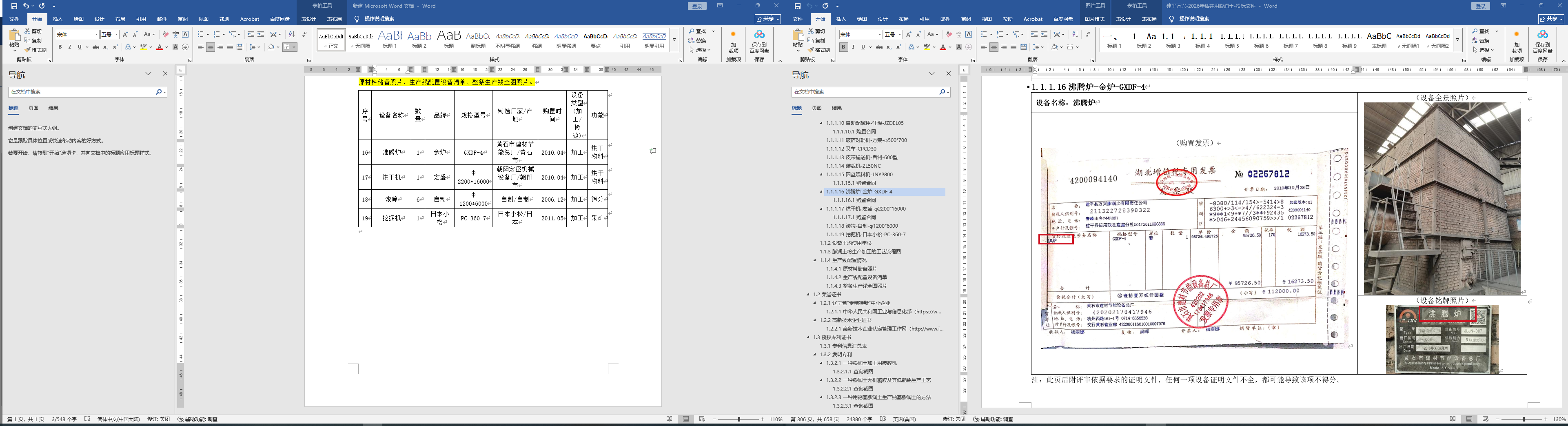Click the superscript icon in 新建 document window
This screenshot has height=426, width=1568.
pos(115,47)
